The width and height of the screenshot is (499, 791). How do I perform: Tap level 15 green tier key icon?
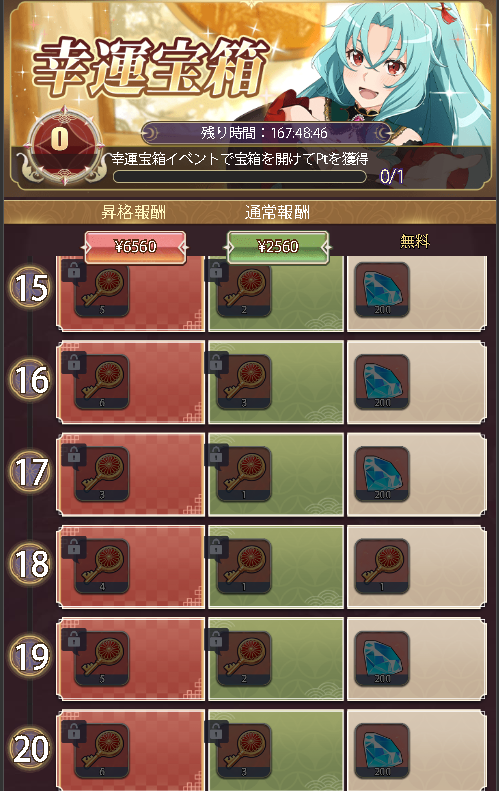point(244,290)
